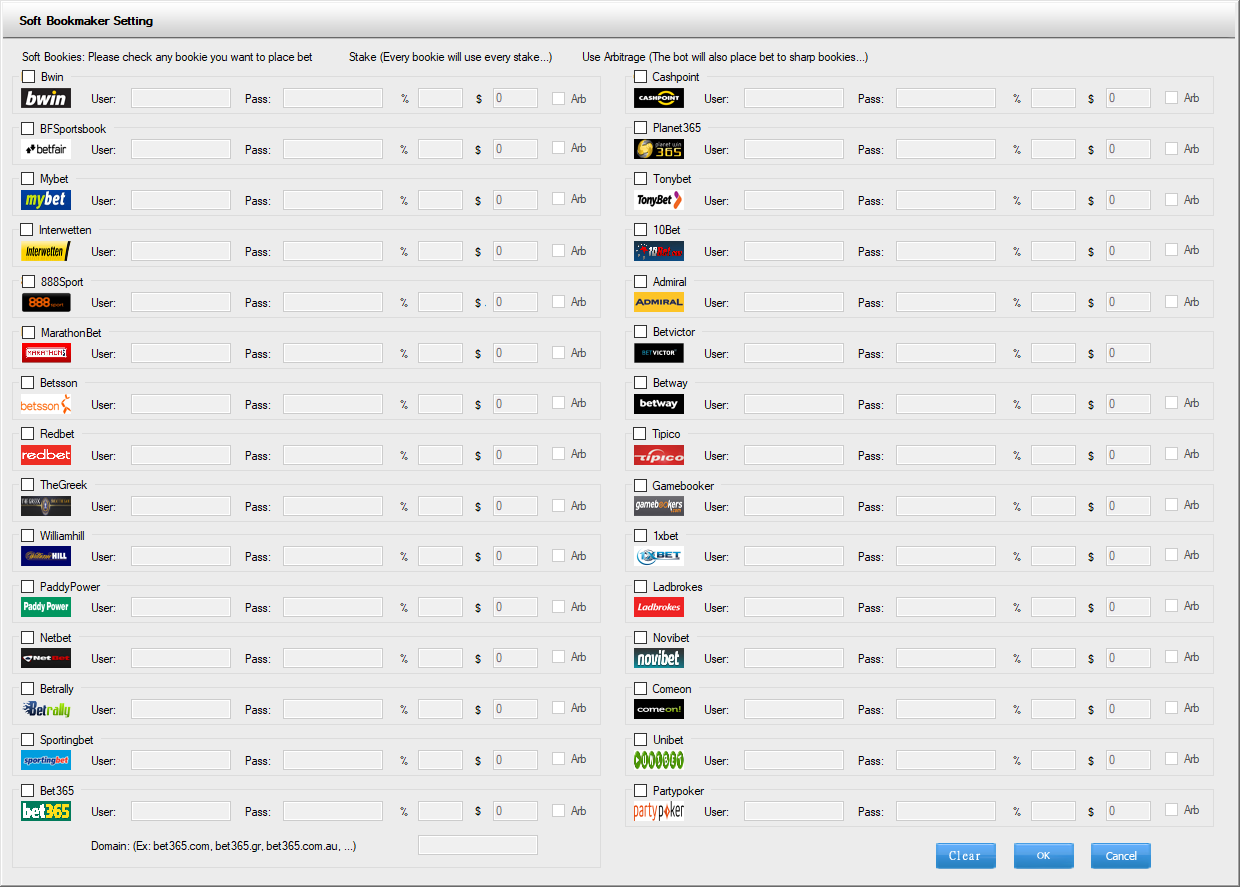Image resolution: width=1240 pixels, height=887 pixels.
Task: Focus the 10Bet User field
Action: [794, 251]
